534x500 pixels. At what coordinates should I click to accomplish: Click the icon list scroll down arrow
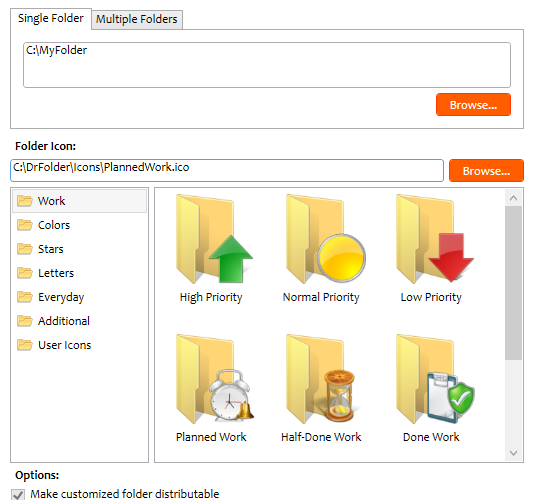coord(514,453)
